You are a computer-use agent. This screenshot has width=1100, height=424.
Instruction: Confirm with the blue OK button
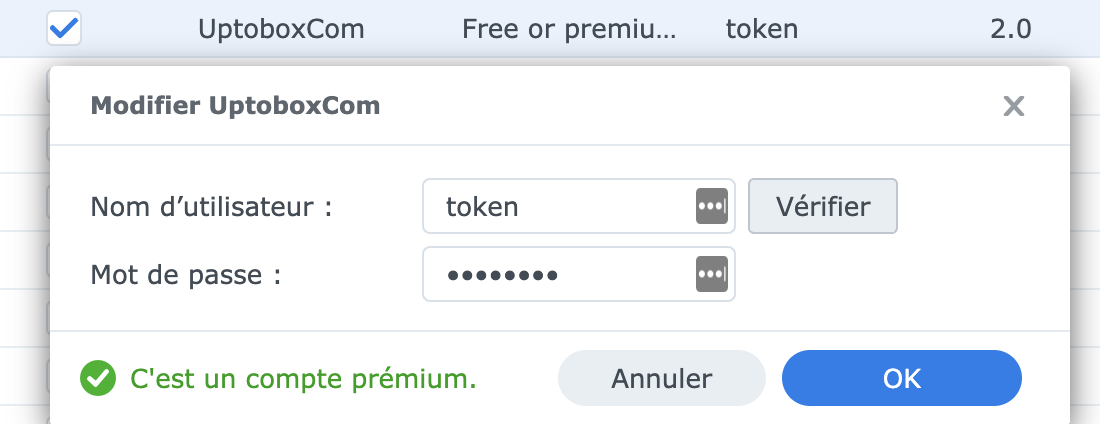click(x=901, y=379)
